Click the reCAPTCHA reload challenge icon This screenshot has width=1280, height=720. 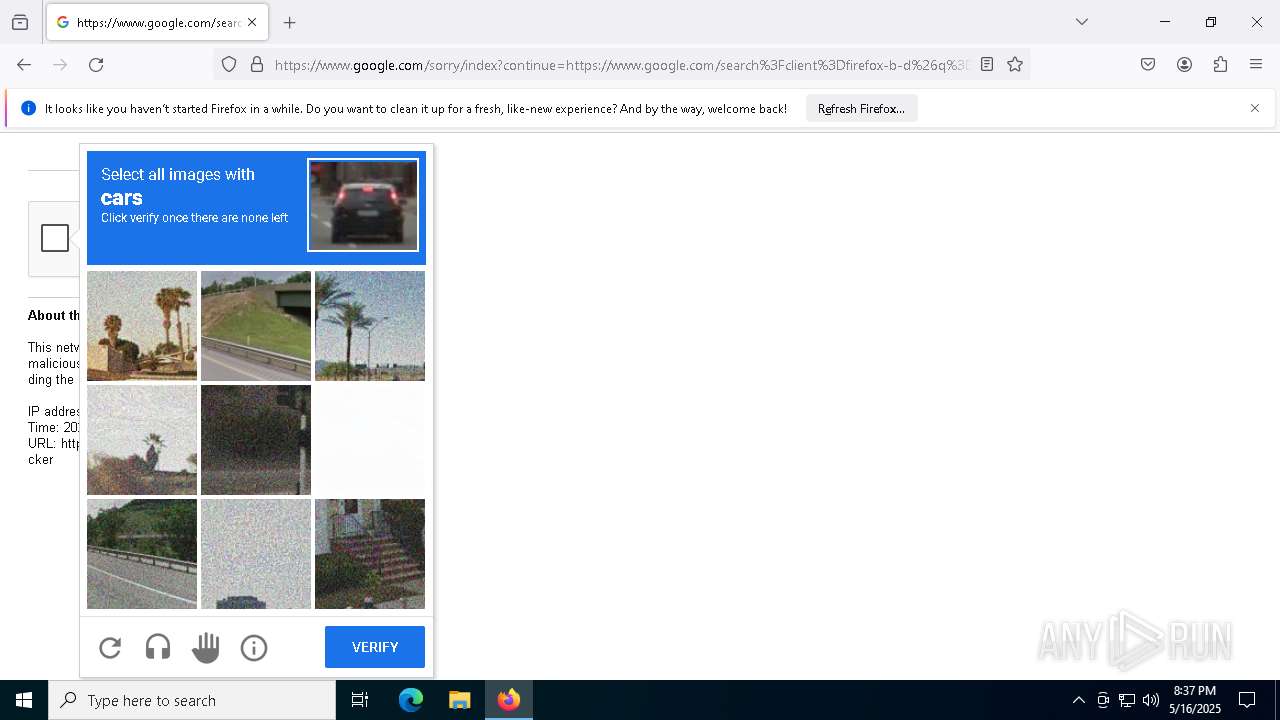click(x=110, y=648)
